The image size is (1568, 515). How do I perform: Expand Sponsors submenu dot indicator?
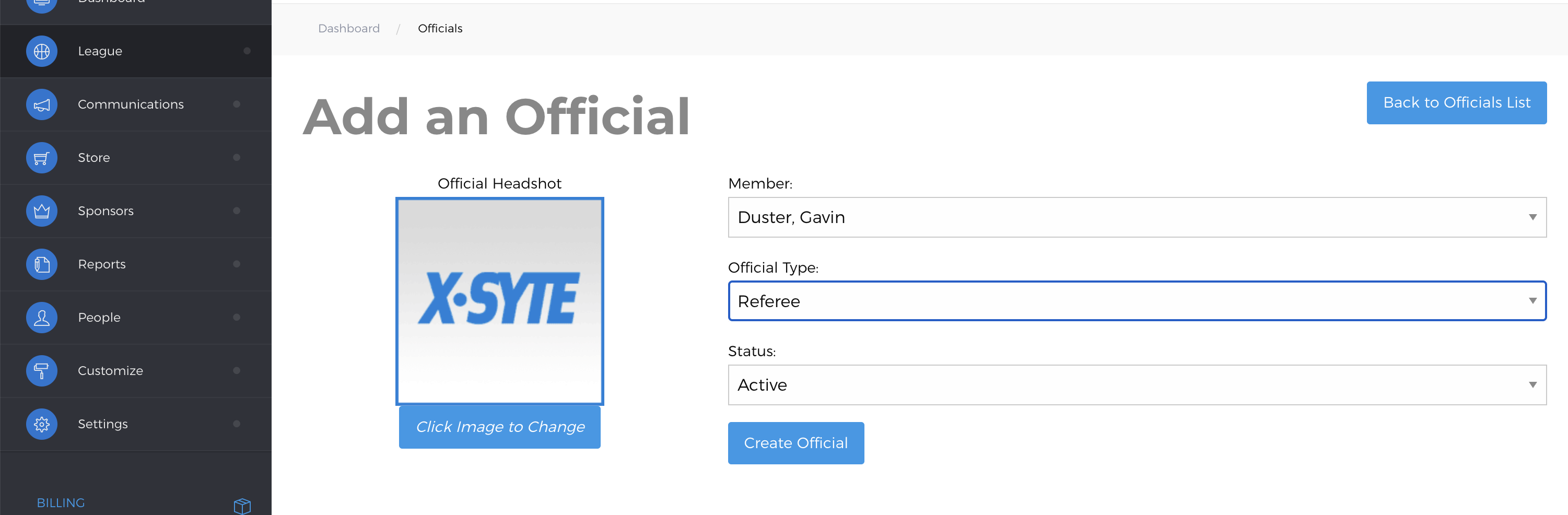(237, 210)
